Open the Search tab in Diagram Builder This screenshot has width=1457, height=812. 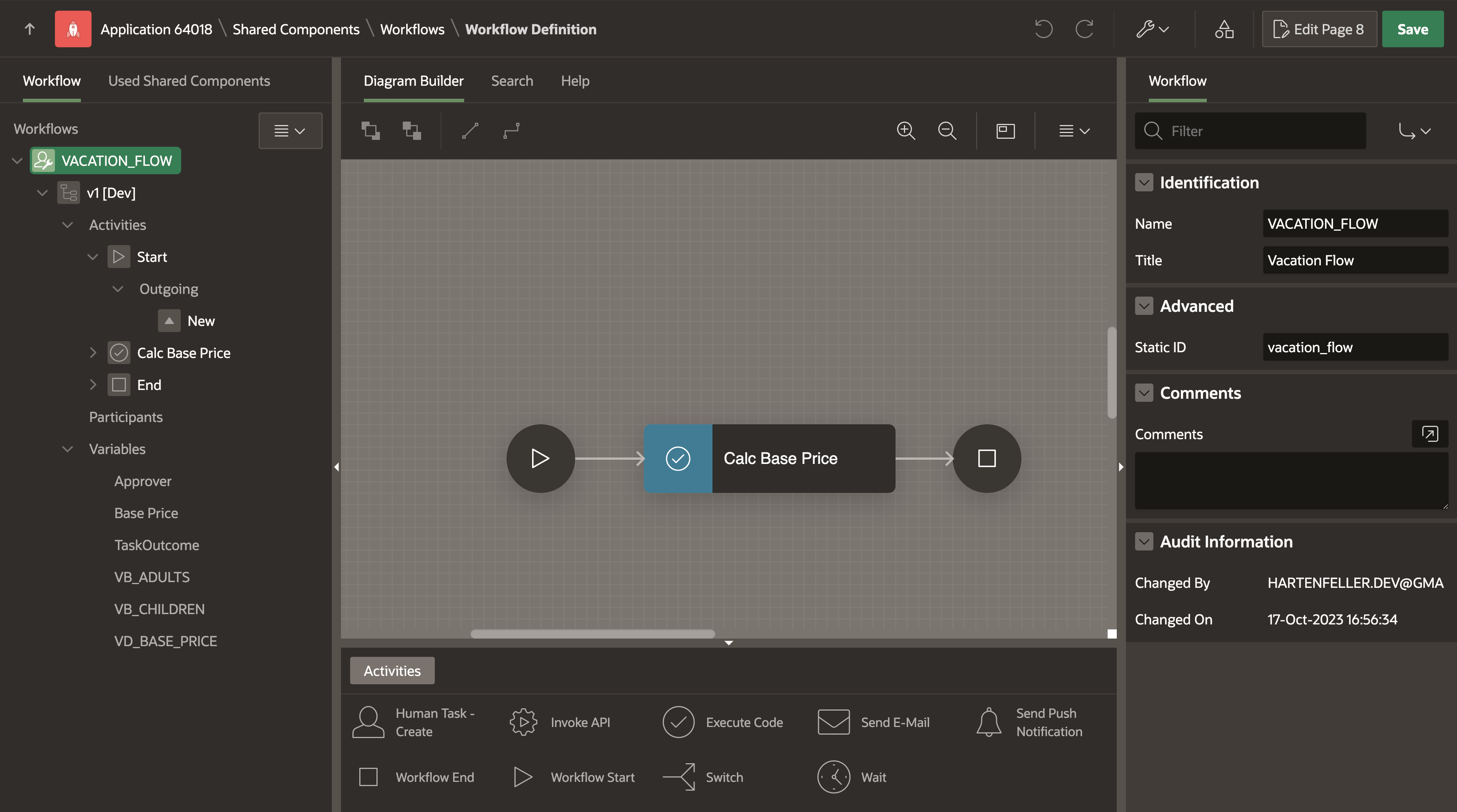pos(512,80)
